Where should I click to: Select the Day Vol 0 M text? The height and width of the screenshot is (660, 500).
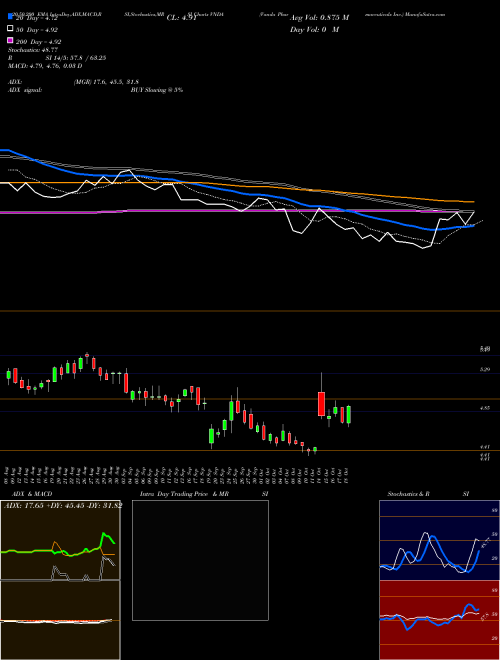pos(314,29)
